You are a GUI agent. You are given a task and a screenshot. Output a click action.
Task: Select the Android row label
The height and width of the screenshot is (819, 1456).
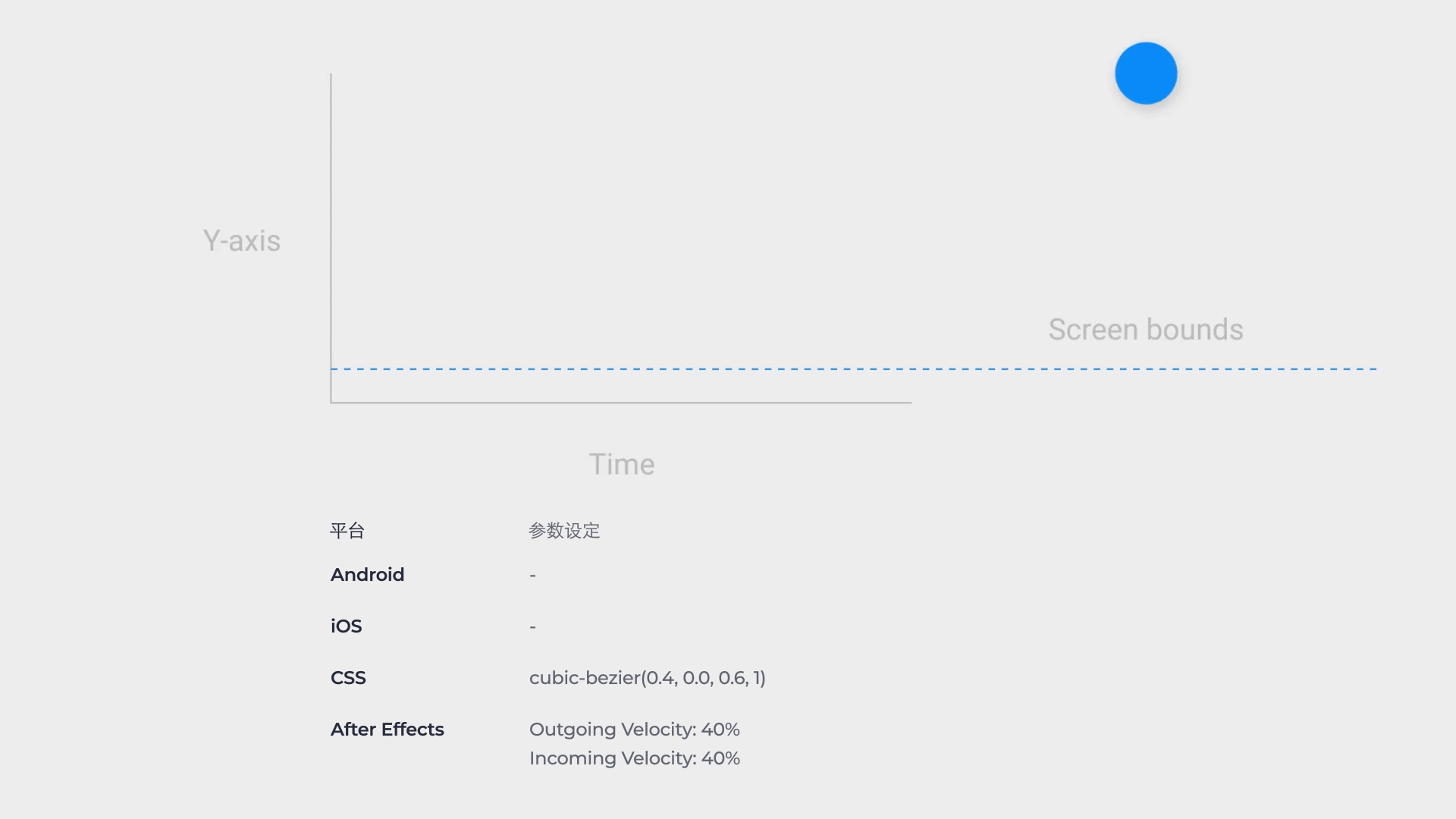(x=367, y=575)
